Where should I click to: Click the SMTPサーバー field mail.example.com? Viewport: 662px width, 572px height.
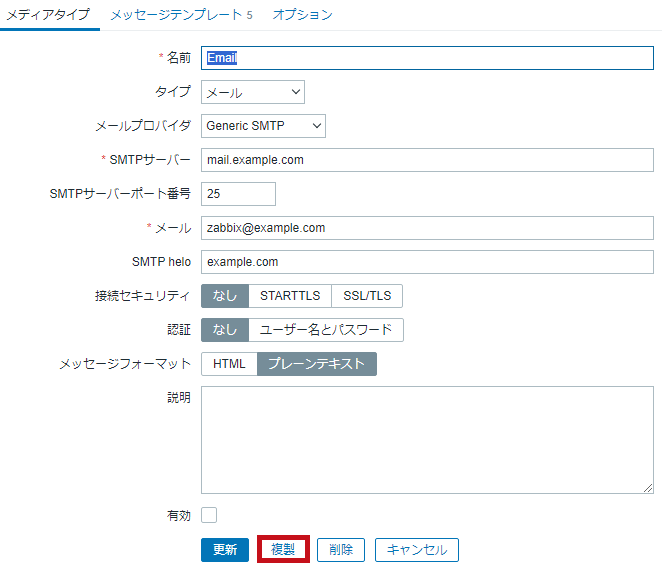427,160
